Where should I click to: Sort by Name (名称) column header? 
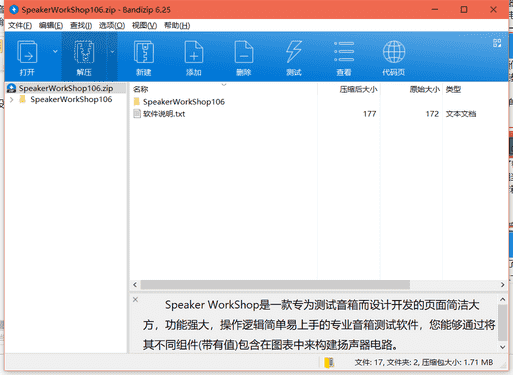point(140,89)
